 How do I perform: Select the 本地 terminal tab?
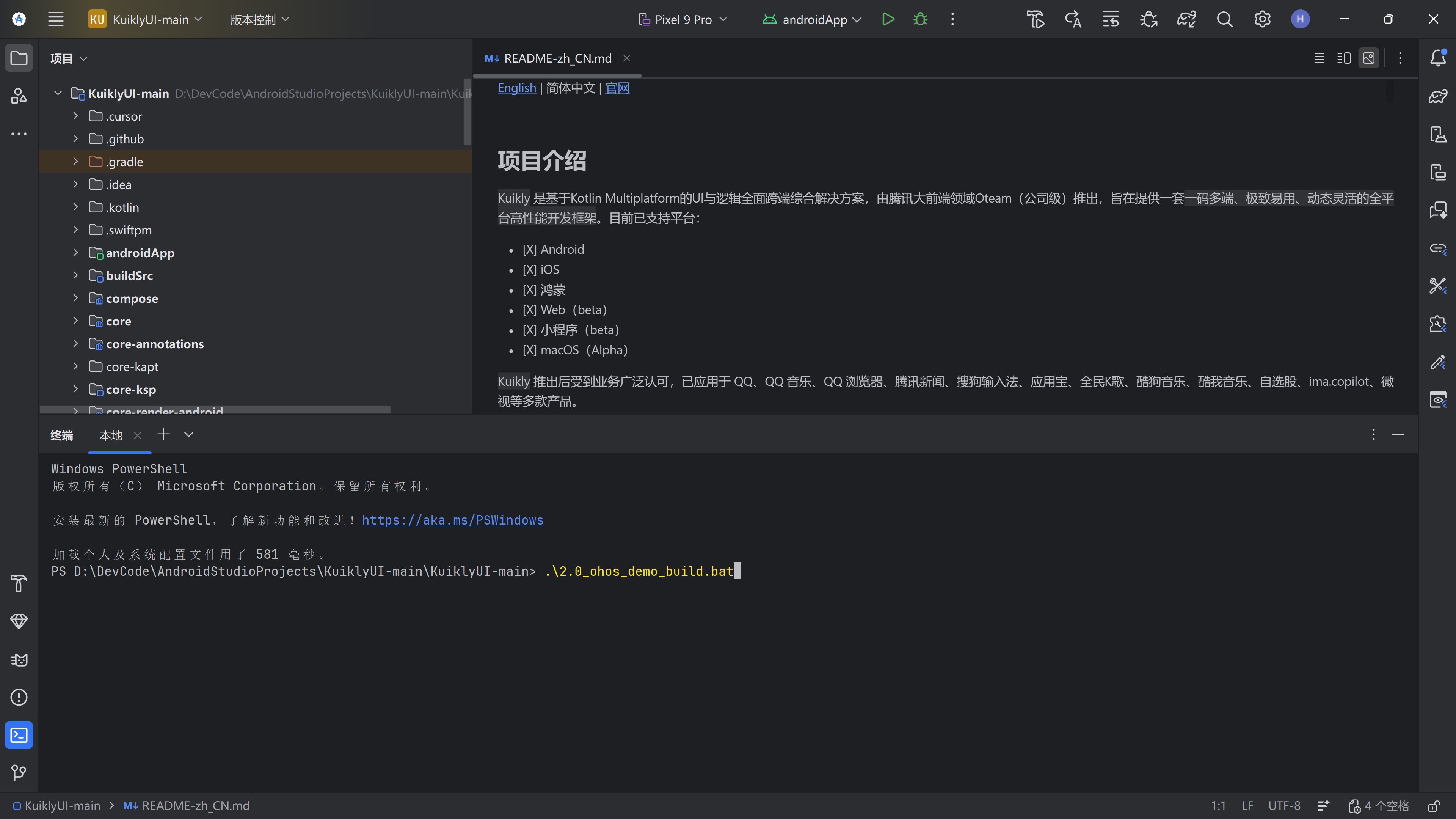coord(111,435)
